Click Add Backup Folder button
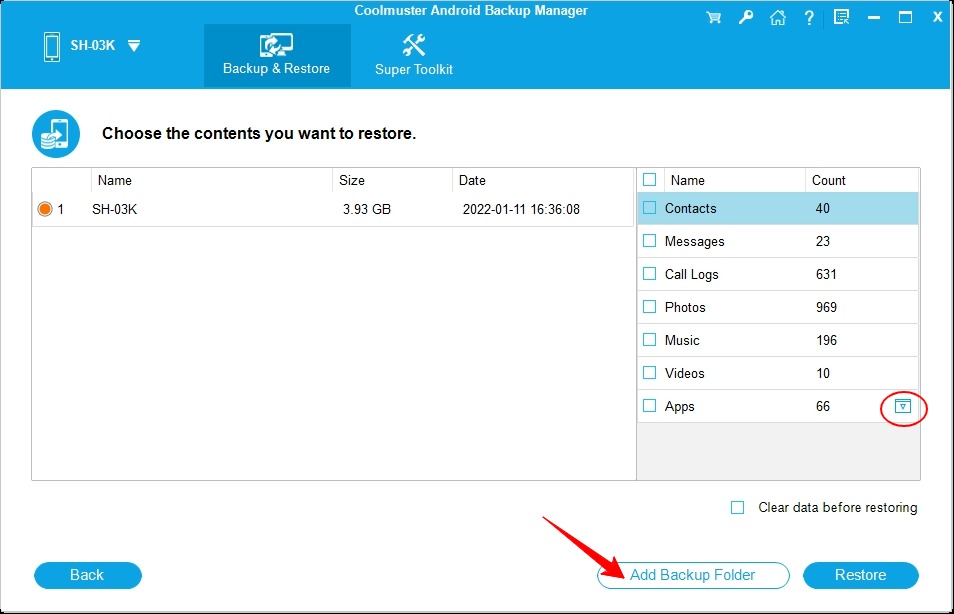954x614 pixels. pos(693,575)
